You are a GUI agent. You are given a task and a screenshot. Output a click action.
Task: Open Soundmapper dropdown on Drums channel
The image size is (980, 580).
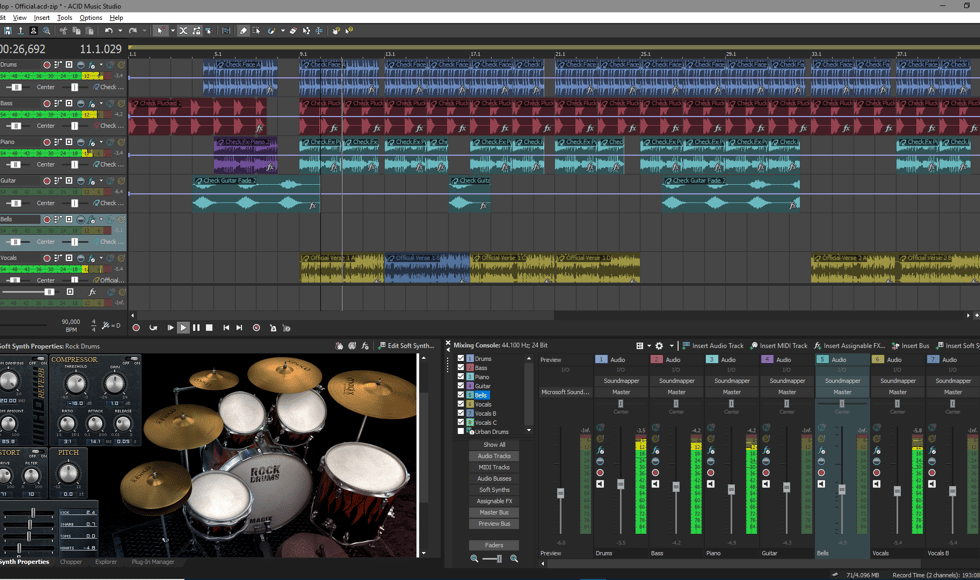pos(621,381)
